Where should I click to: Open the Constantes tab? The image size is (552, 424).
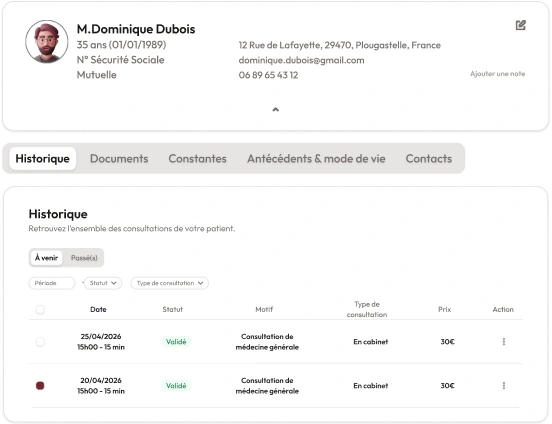tap(197, 158)
